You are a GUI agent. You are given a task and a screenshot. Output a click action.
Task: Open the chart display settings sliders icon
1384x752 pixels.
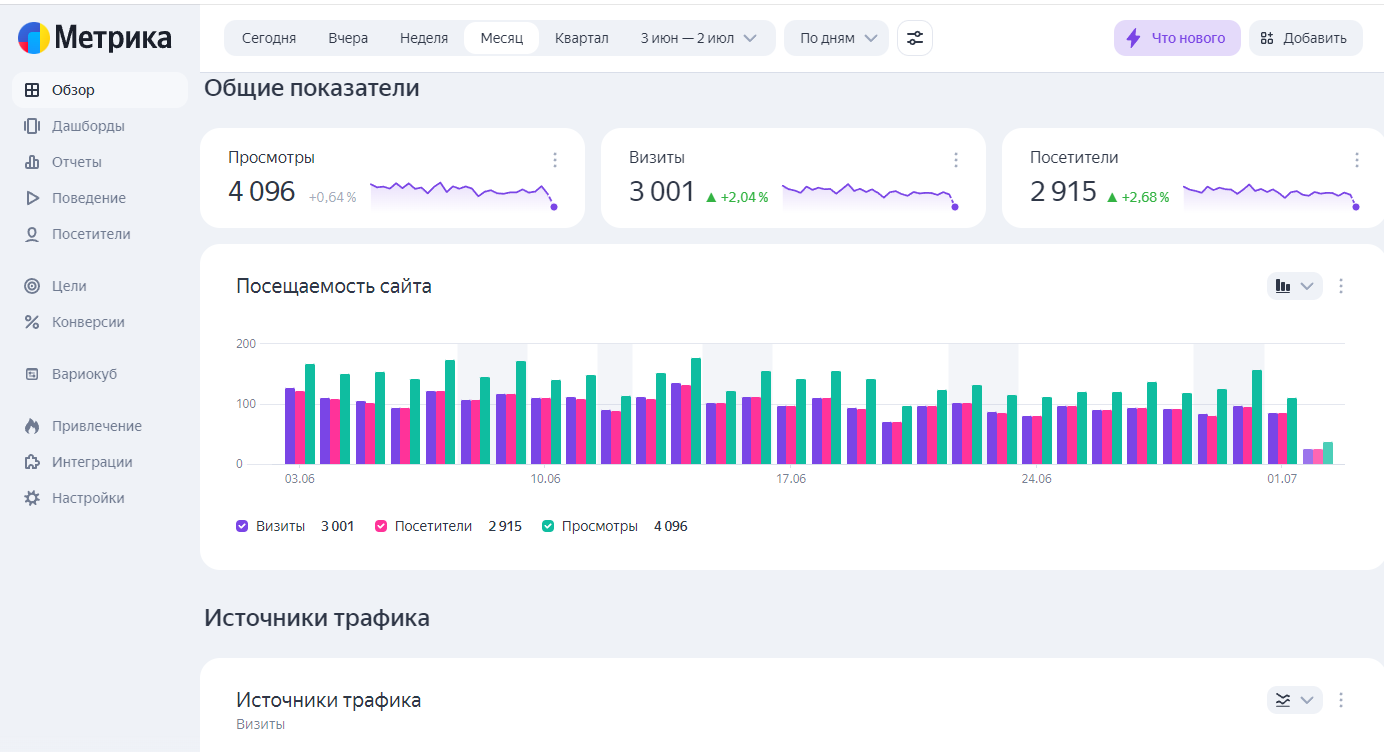tap(914, 37)
